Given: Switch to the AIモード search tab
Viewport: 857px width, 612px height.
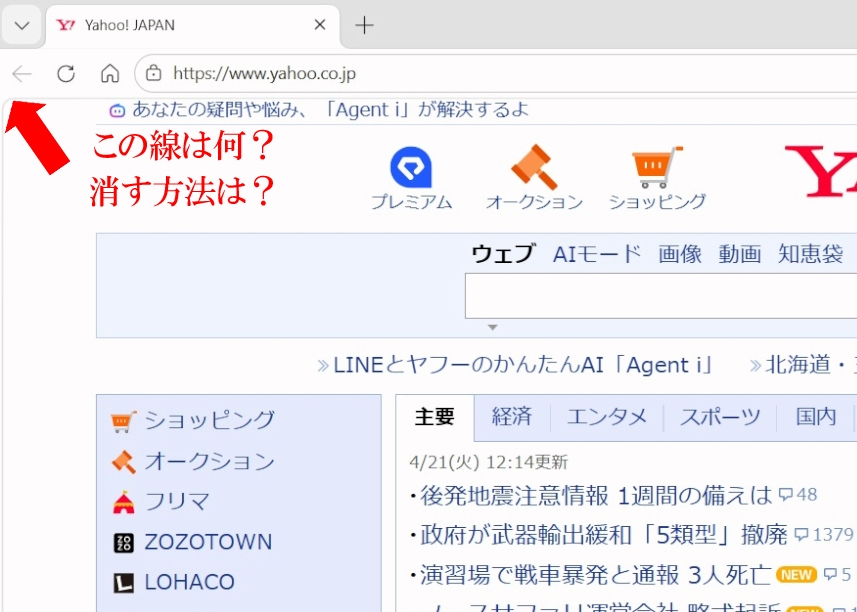Looking at the screenshot, I should (x=594, y=254).
